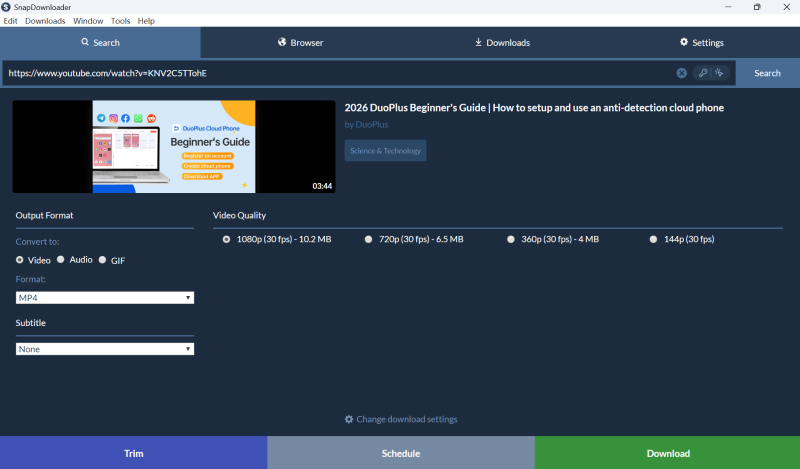Click the Trim button
Screen dimensions: 800x469
pyautogui.click(x=133, y=453)
